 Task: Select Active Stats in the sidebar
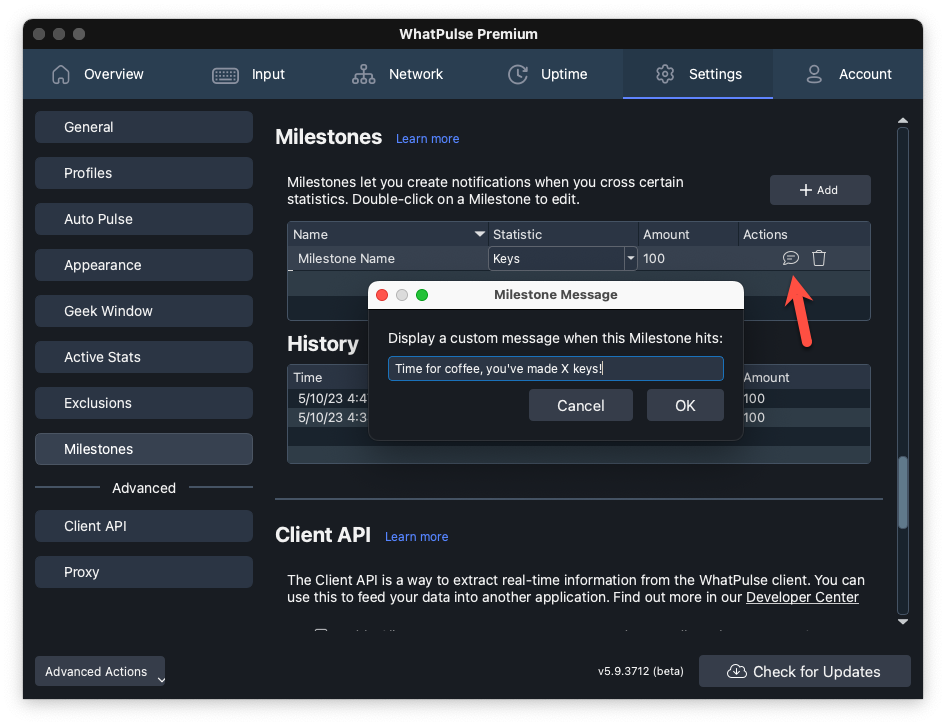(x=144, y=357)
